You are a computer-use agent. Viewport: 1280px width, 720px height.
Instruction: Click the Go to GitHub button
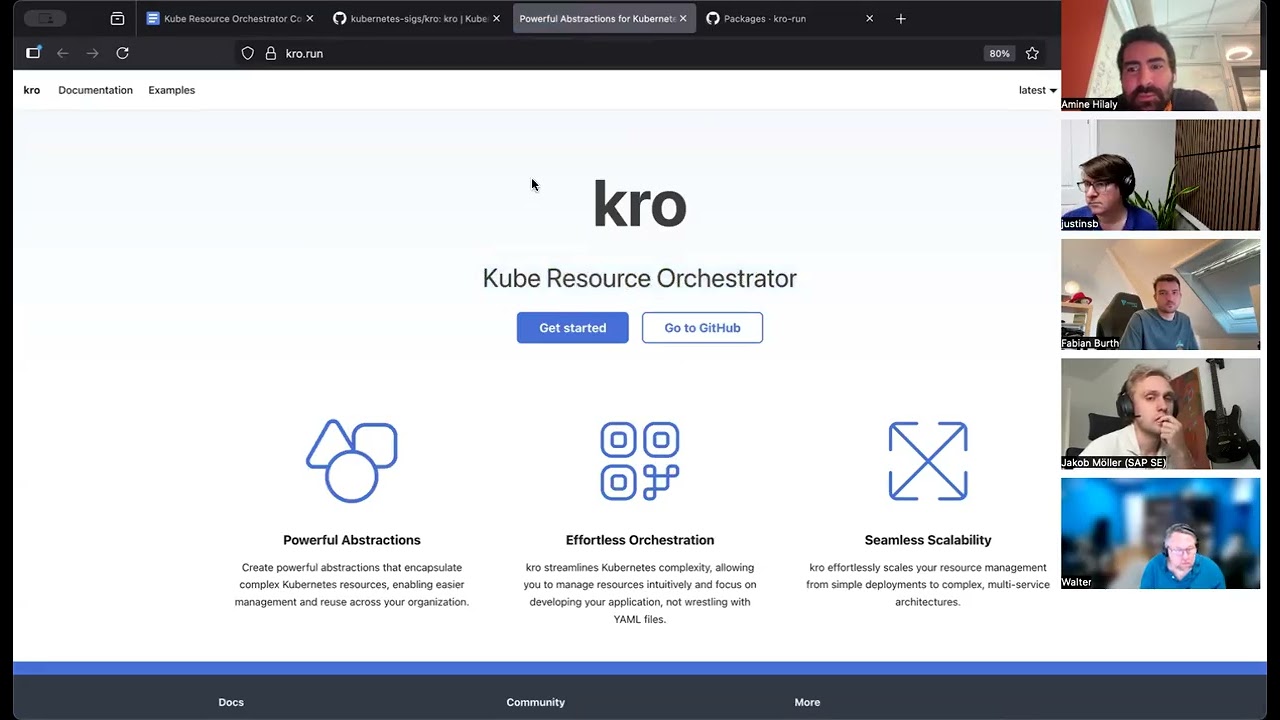702,328
